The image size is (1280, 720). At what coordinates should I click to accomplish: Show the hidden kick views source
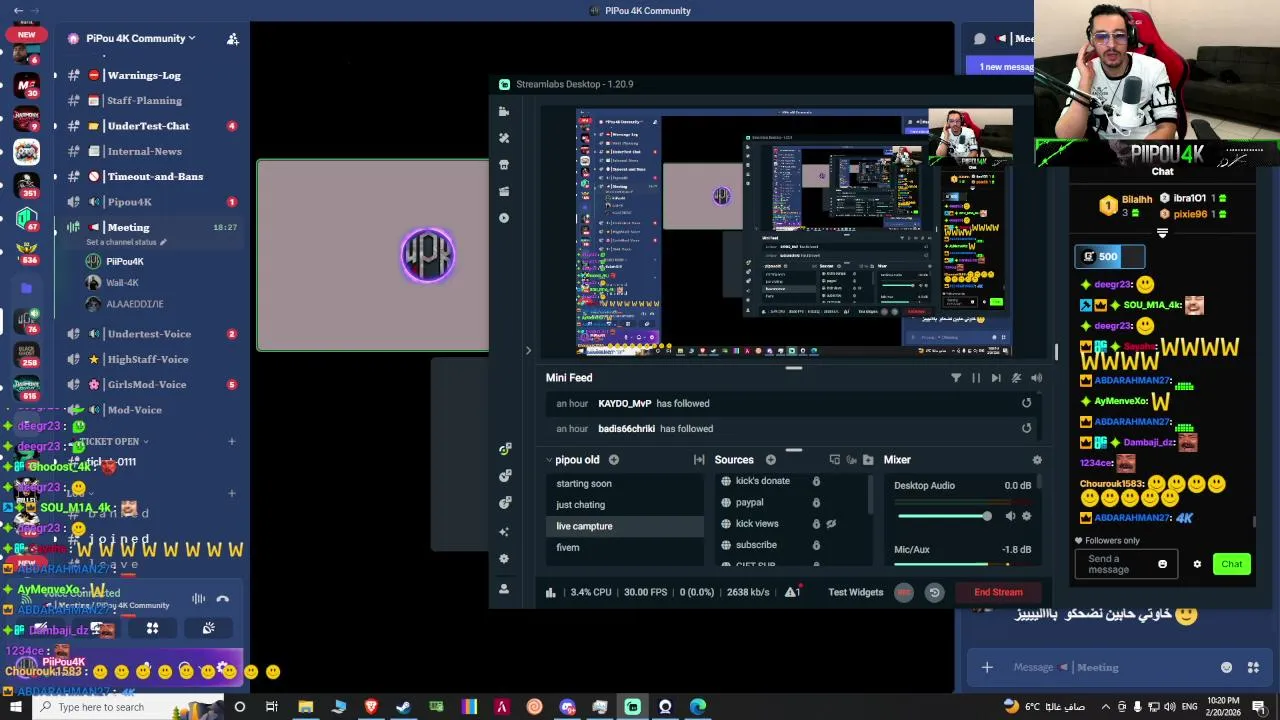[831, 524]
